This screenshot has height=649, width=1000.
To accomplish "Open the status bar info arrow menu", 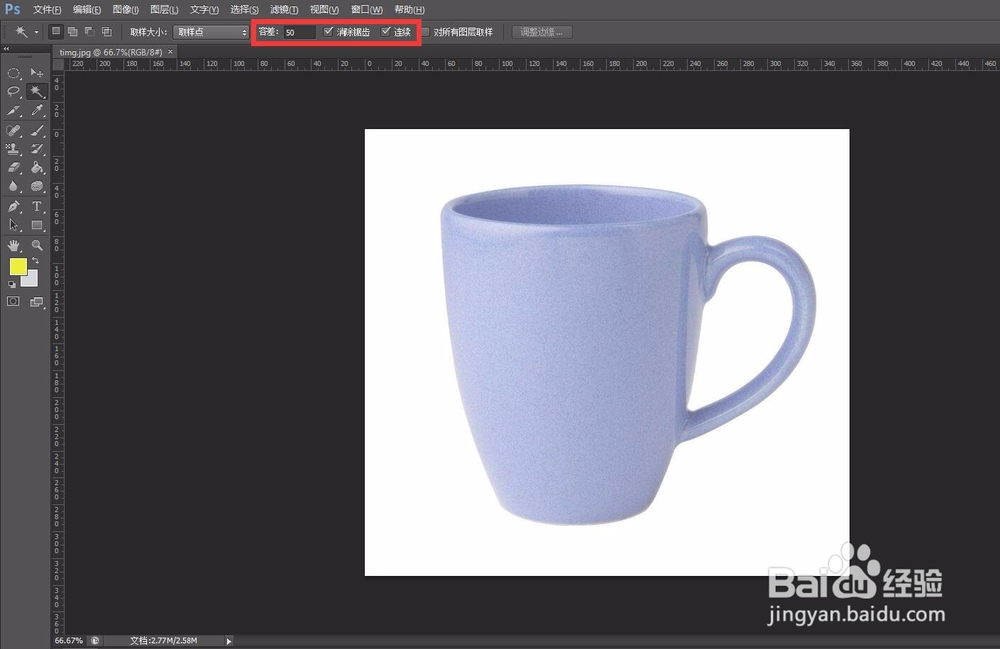I will (229, 641).
